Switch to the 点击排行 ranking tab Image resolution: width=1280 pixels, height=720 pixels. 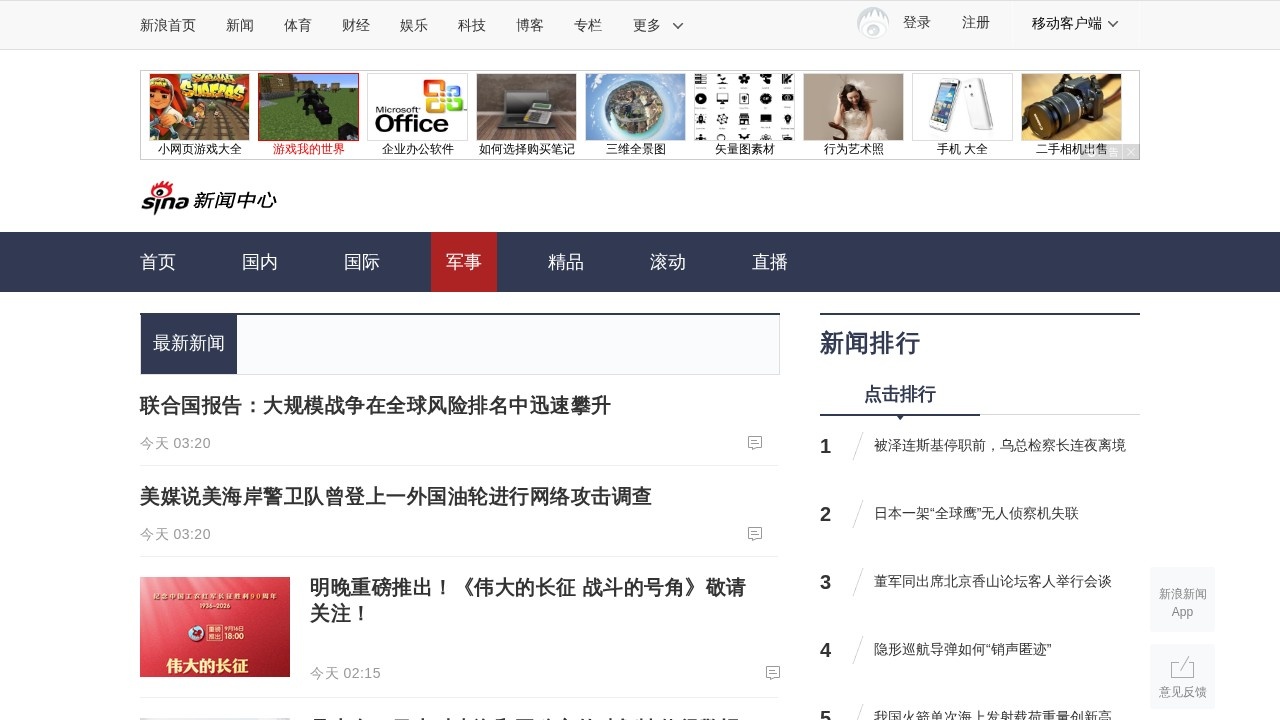pos(900,394)
